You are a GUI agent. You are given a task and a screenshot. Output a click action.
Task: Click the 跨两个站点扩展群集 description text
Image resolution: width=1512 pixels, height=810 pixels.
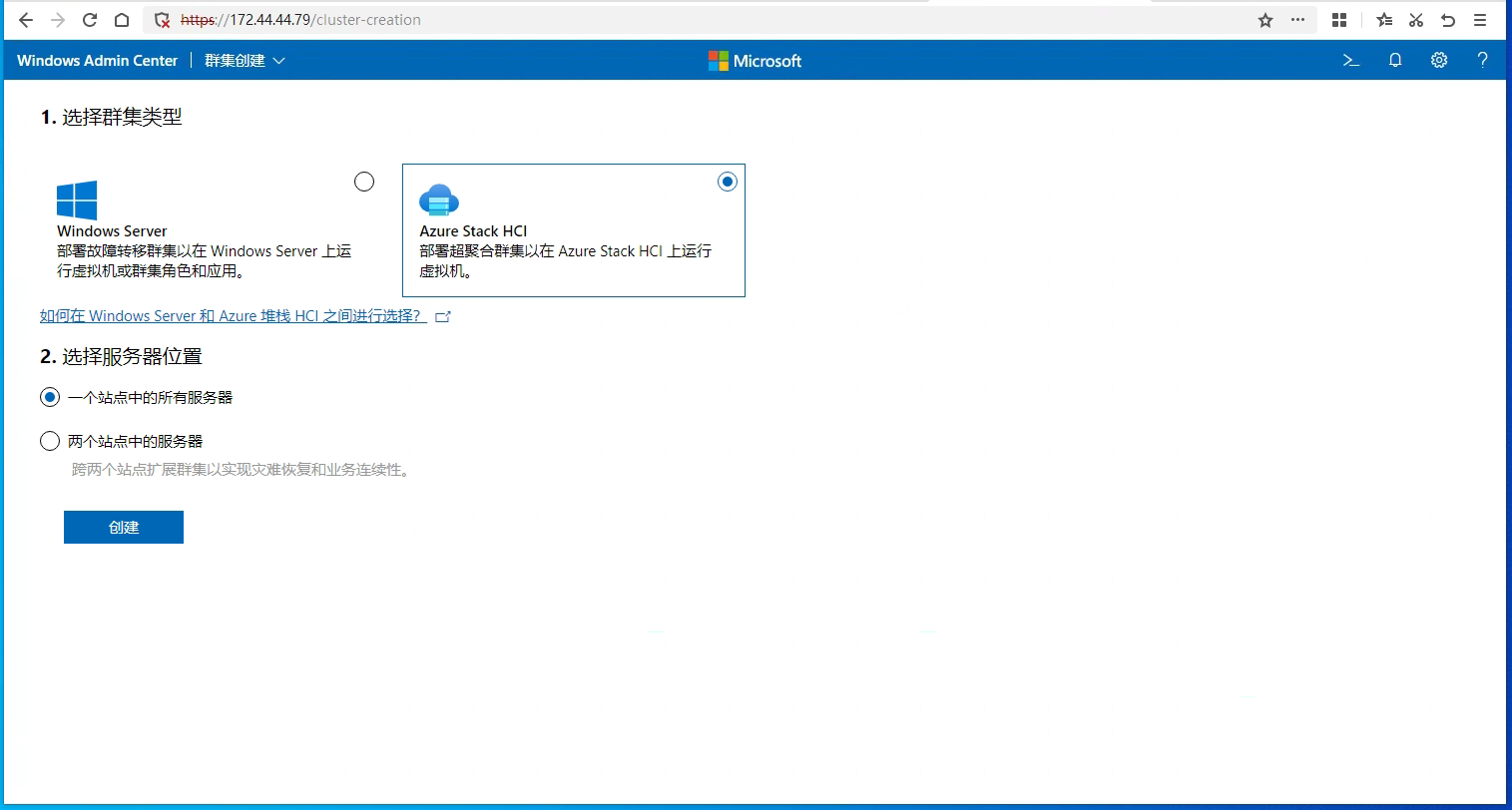241,470
